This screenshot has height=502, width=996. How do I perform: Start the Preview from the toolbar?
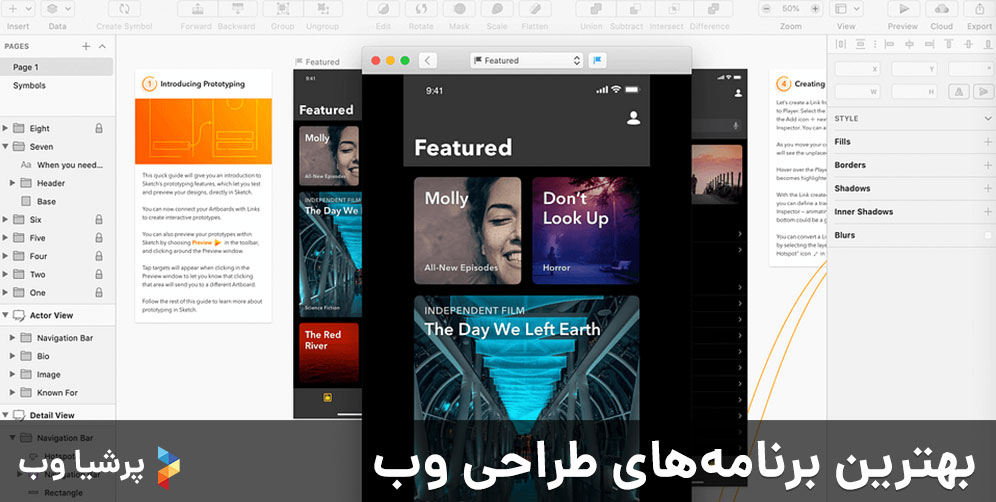[x=903, y=9]
